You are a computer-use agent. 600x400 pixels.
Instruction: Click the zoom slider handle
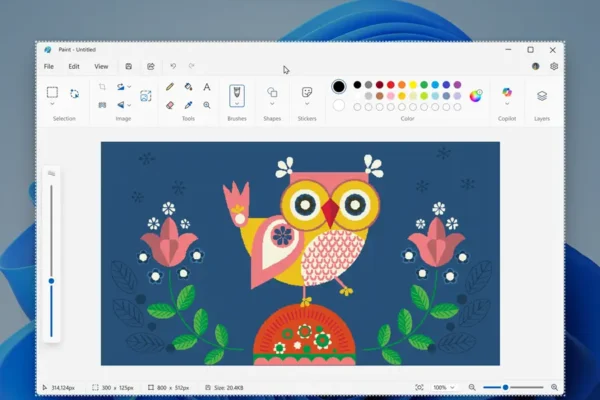pyautogui.click(x=505, y=387)
